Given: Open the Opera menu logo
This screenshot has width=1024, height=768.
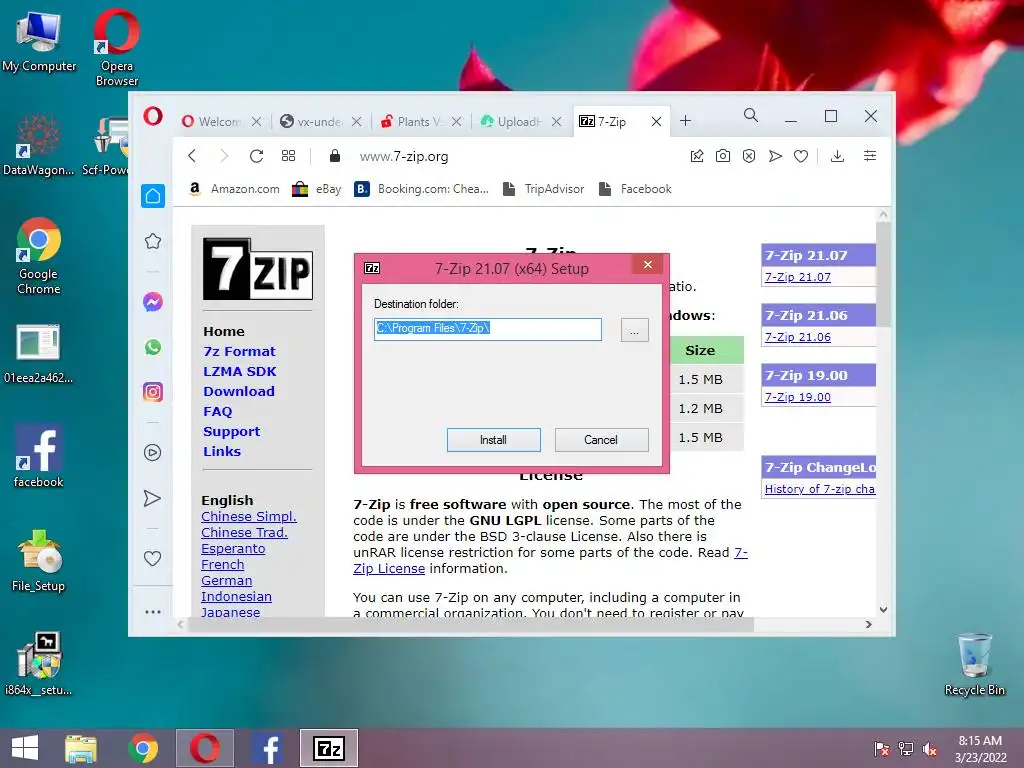Looking at the screenshot, I should (153, 117).
